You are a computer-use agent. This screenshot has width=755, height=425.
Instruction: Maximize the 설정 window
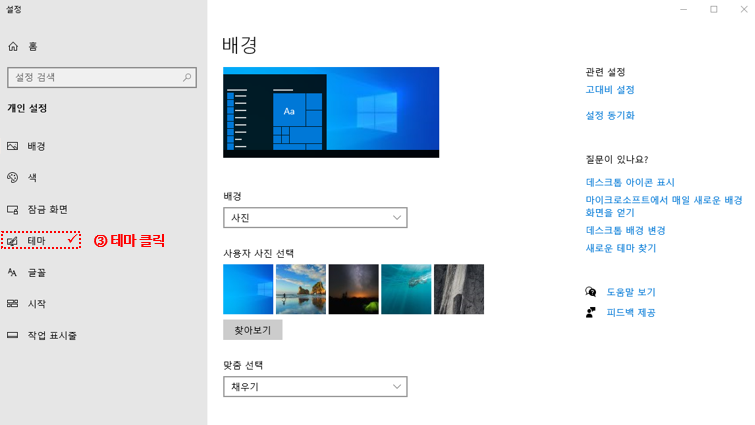(714, 9)
